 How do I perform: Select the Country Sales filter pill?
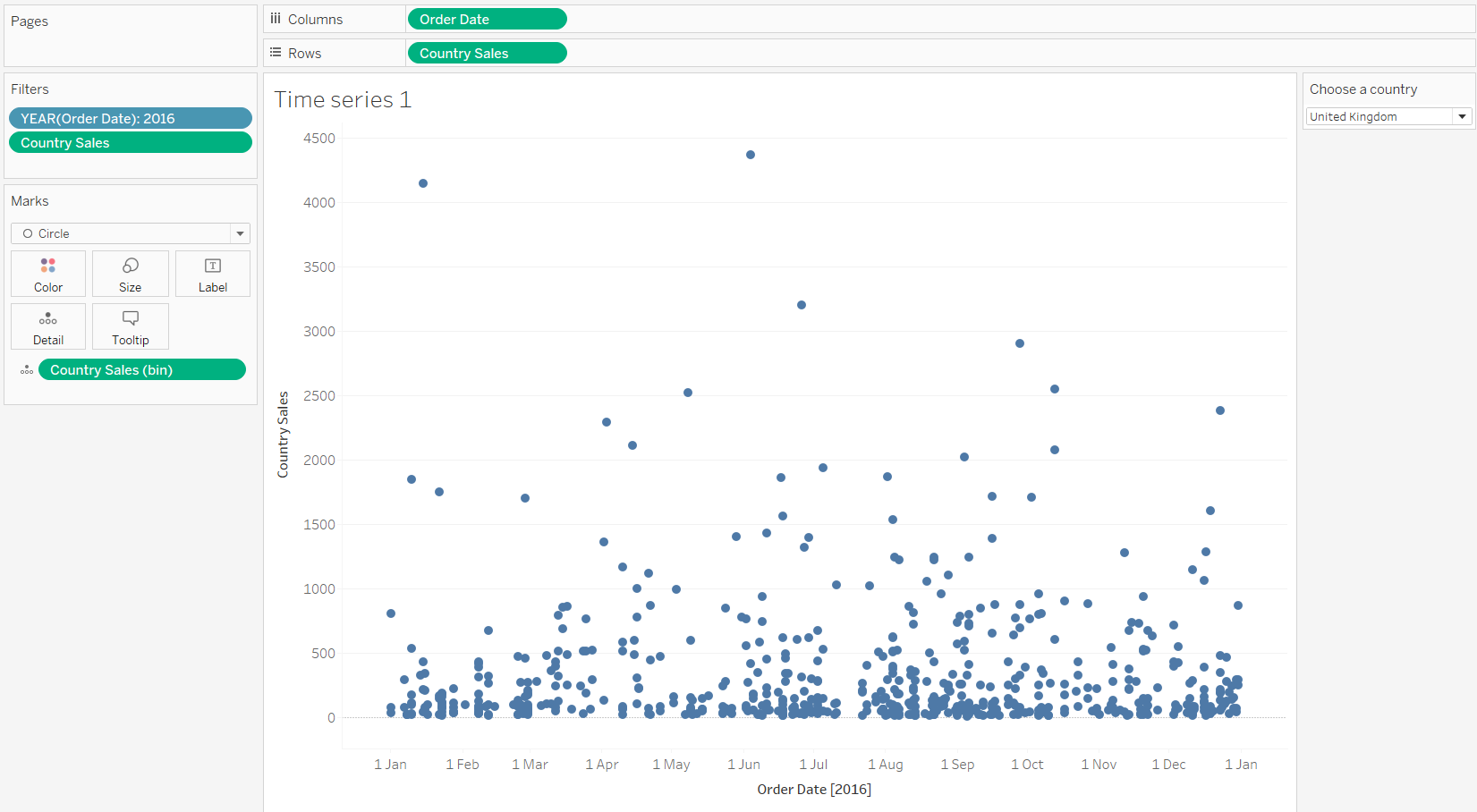click(131, 143)
